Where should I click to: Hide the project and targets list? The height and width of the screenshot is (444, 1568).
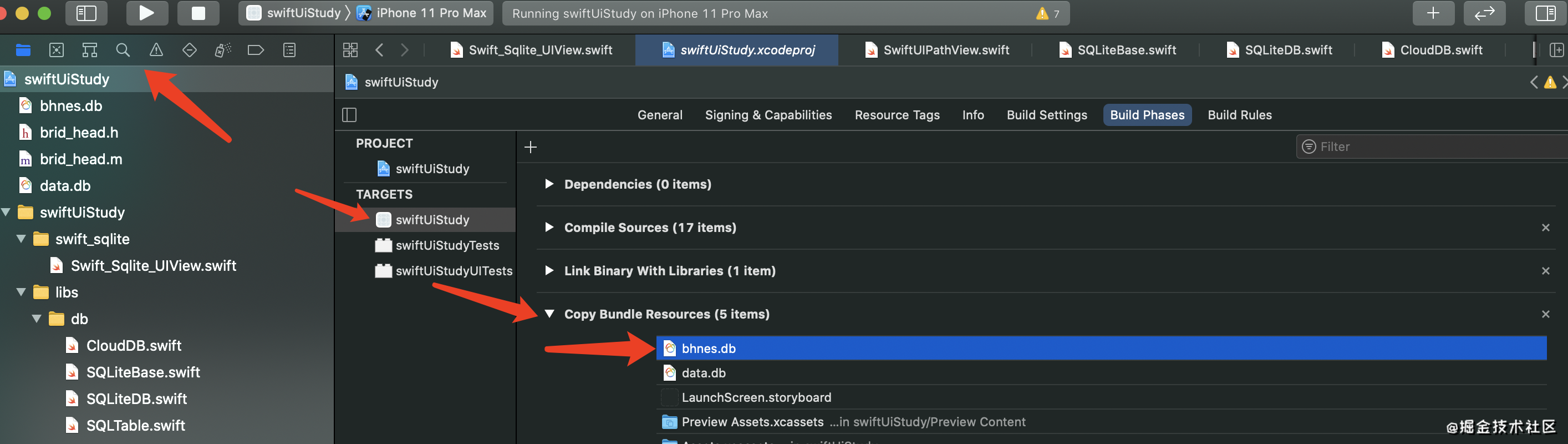point(349,115)
